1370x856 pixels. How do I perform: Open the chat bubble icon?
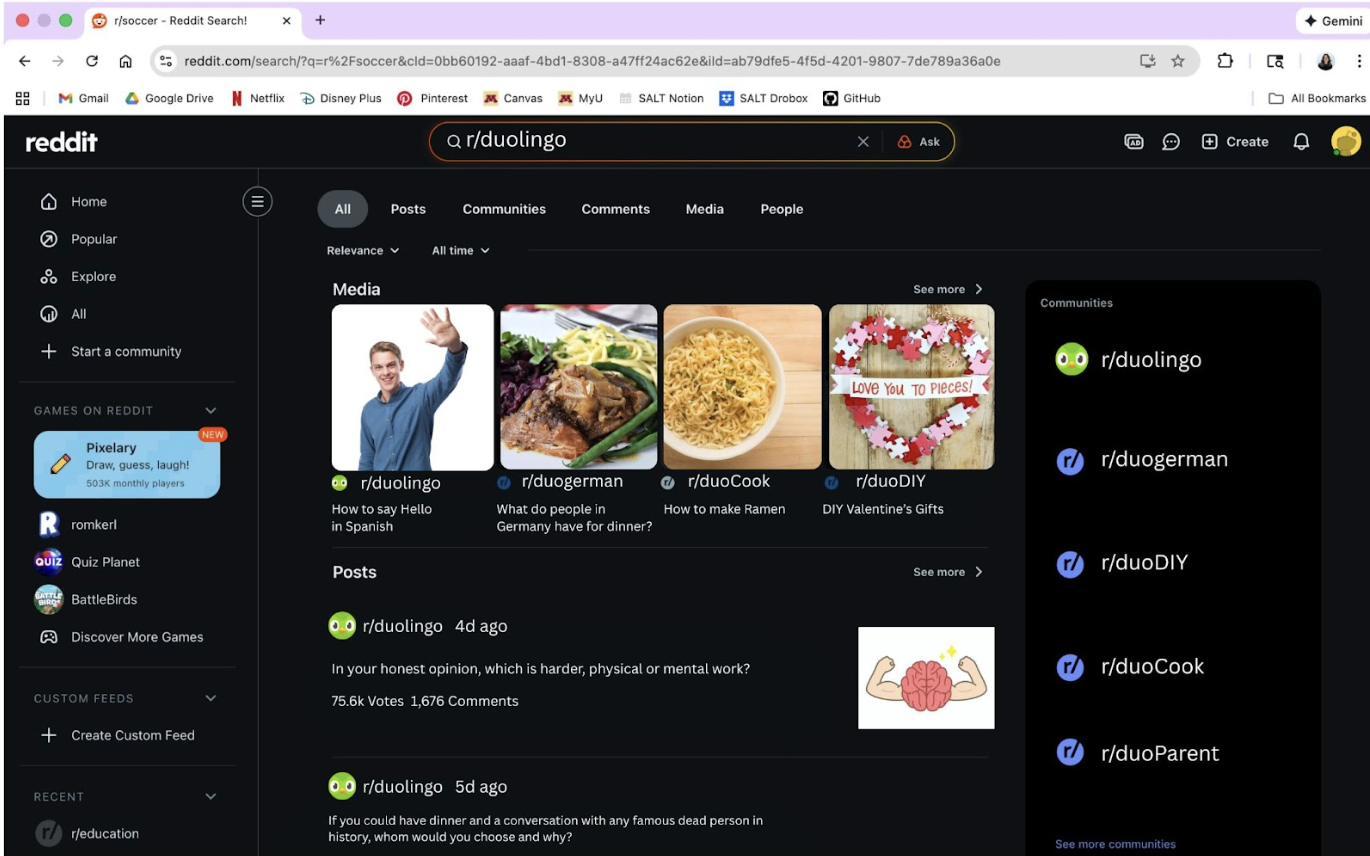(x=1171, y=142)
